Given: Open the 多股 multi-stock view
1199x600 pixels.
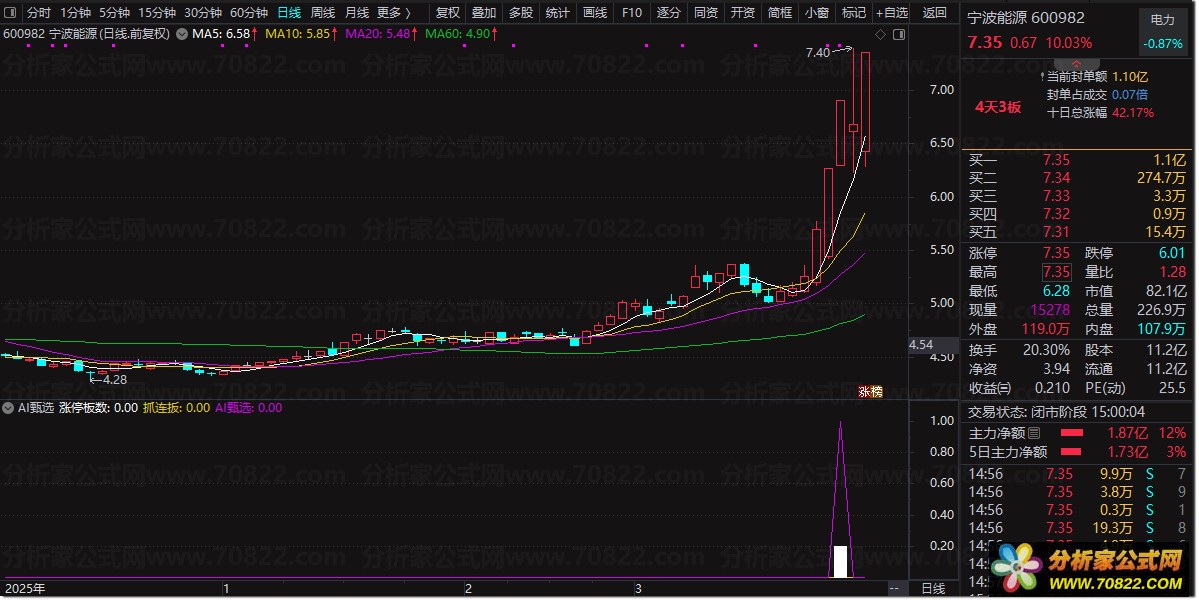Looking at the screenshot, I should pyautogui.click(x=521, y=12).
